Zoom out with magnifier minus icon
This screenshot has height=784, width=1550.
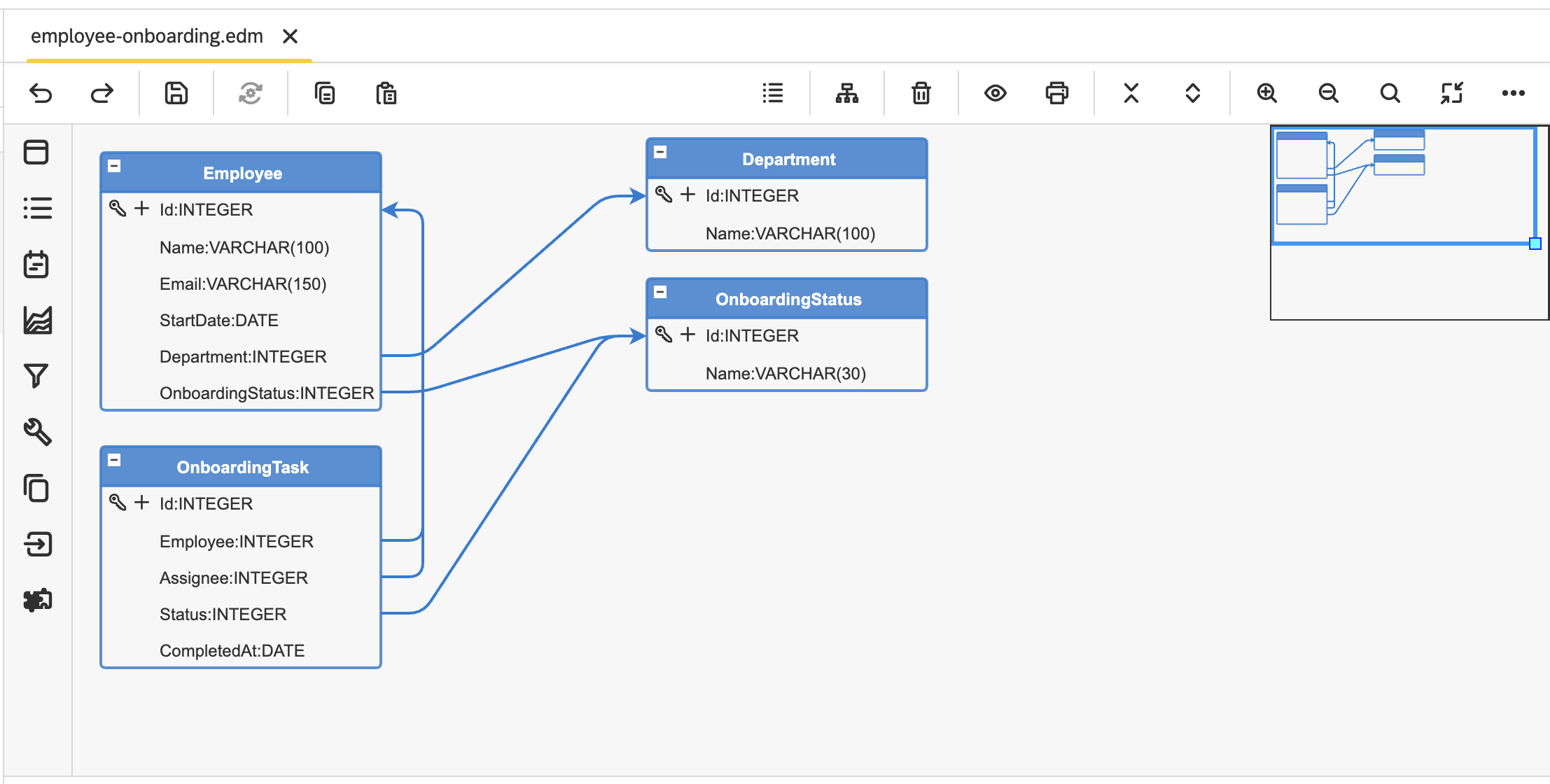click(1328, 93)
